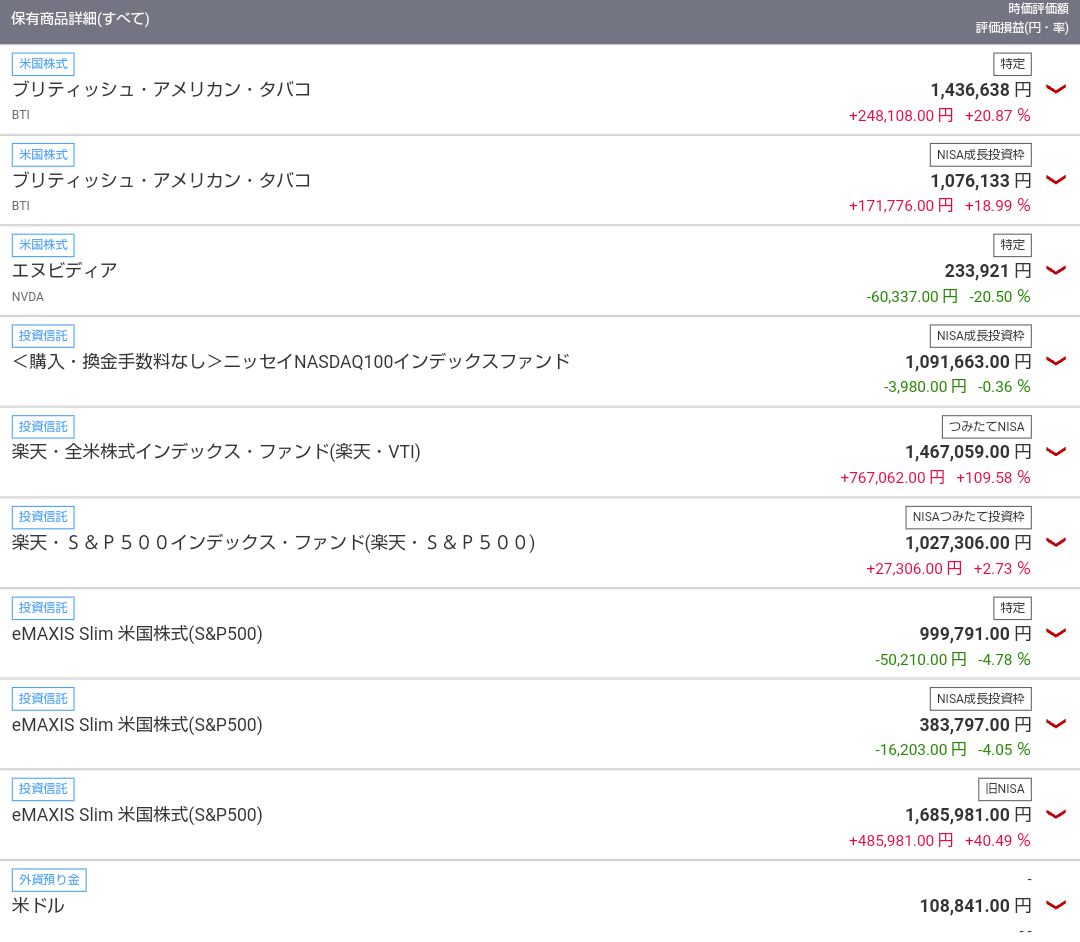Click the value 1,076,133 円
The width and height of the screenshot is (1080, 942).
click(981, 181)
